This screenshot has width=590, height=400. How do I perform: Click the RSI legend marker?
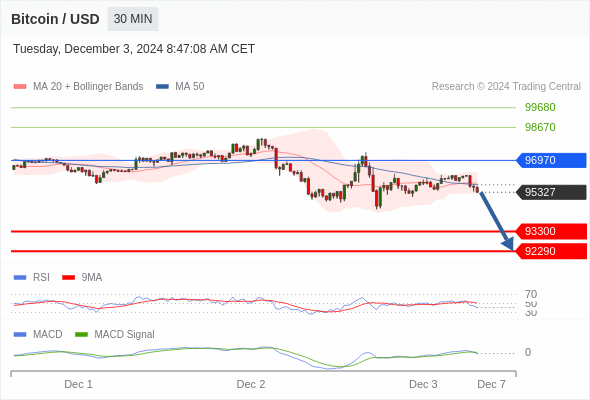(x=20, y=277)
